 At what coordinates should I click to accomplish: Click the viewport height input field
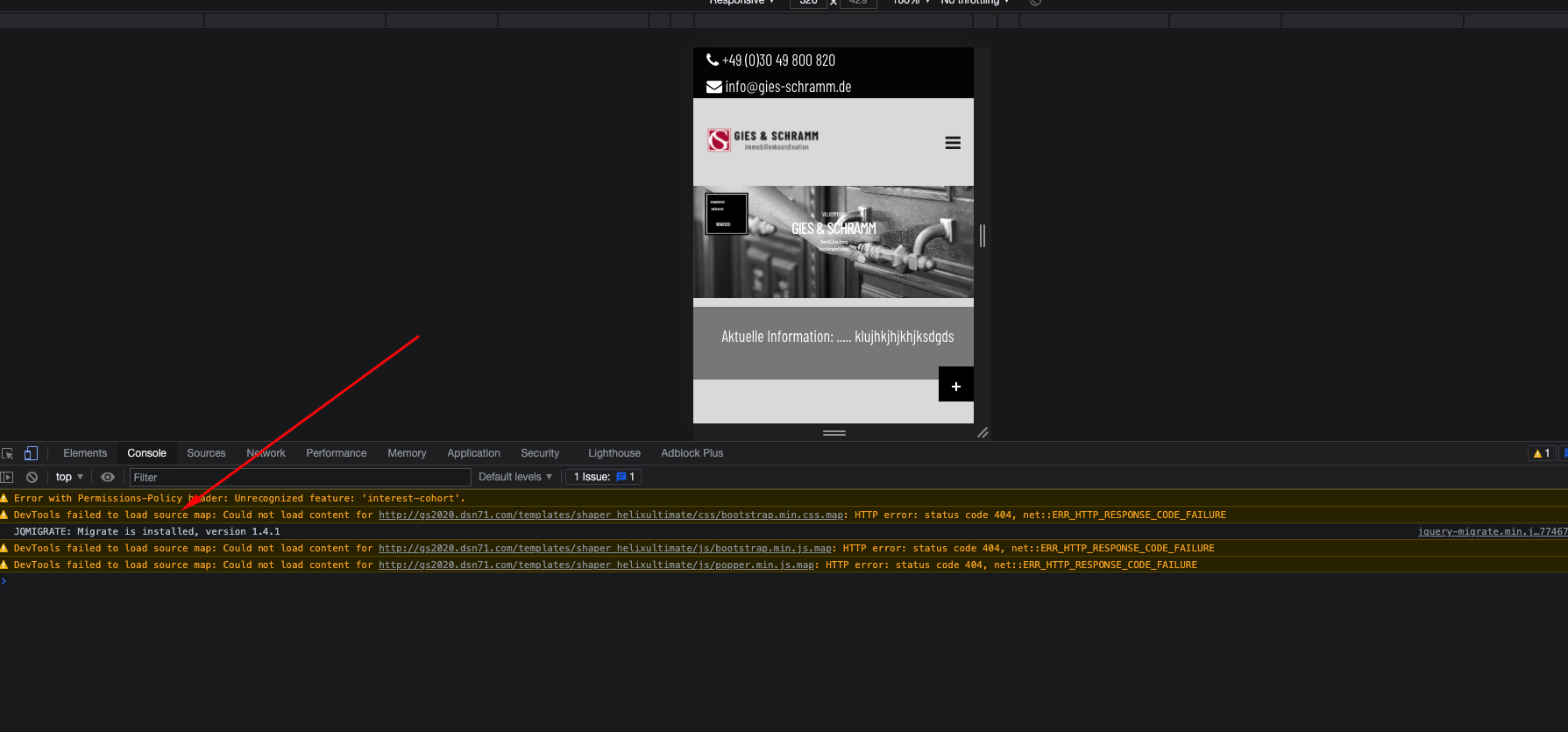tap(858, 3)
